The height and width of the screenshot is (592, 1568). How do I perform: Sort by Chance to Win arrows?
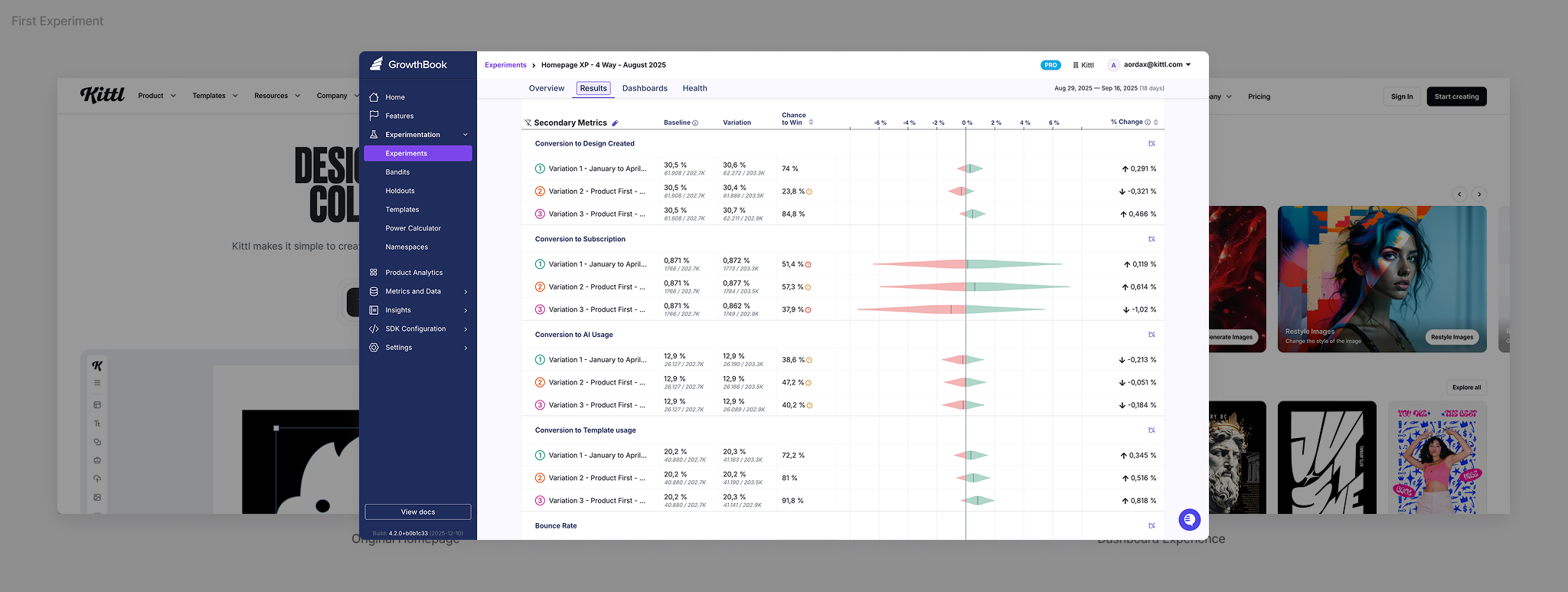[x=811, y=123]
